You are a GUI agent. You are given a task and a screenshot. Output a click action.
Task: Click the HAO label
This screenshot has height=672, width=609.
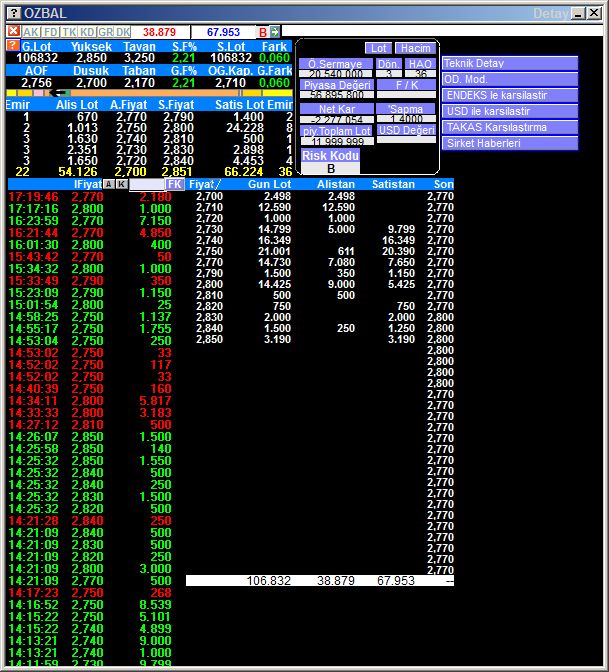420,64
